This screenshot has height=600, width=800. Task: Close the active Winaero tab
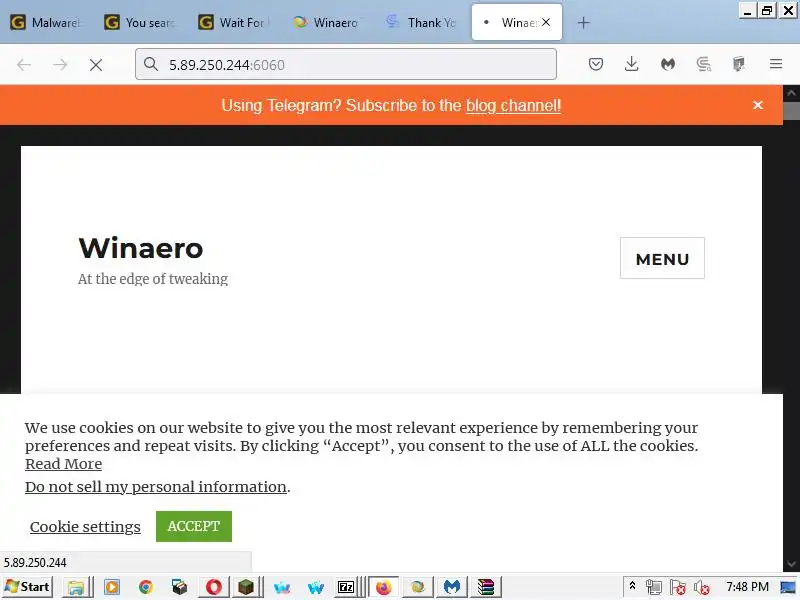pyautogui.click(x=546, y=22)
